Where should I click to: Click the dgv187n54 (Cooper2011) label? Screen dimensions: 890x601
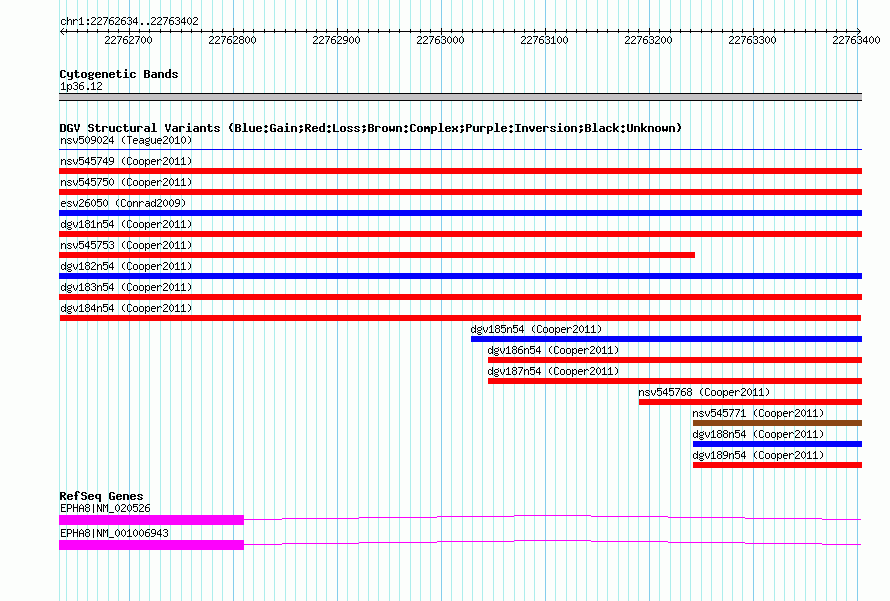click(553, 371)
